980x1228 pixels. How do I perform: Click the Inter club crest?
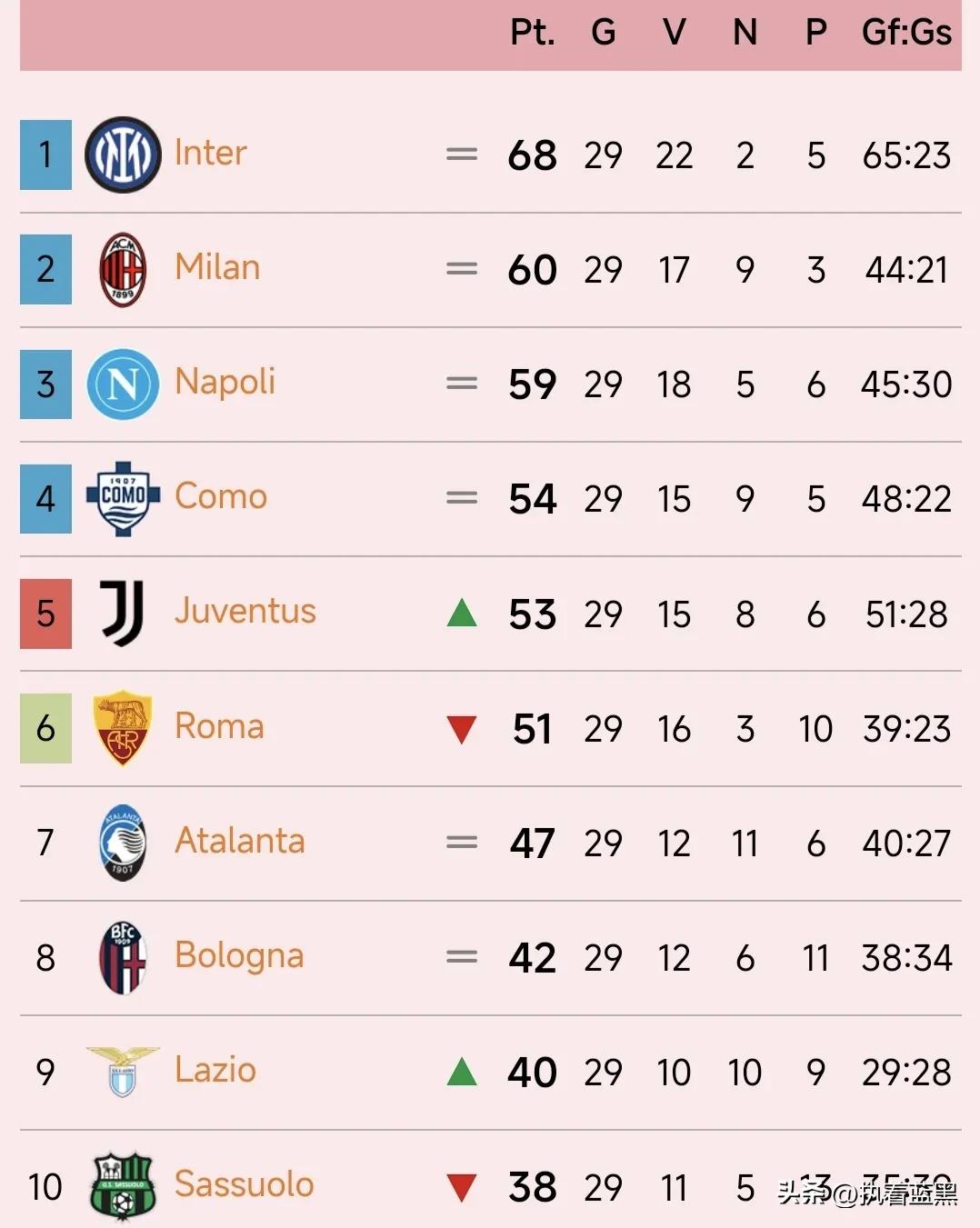[123, 155]
